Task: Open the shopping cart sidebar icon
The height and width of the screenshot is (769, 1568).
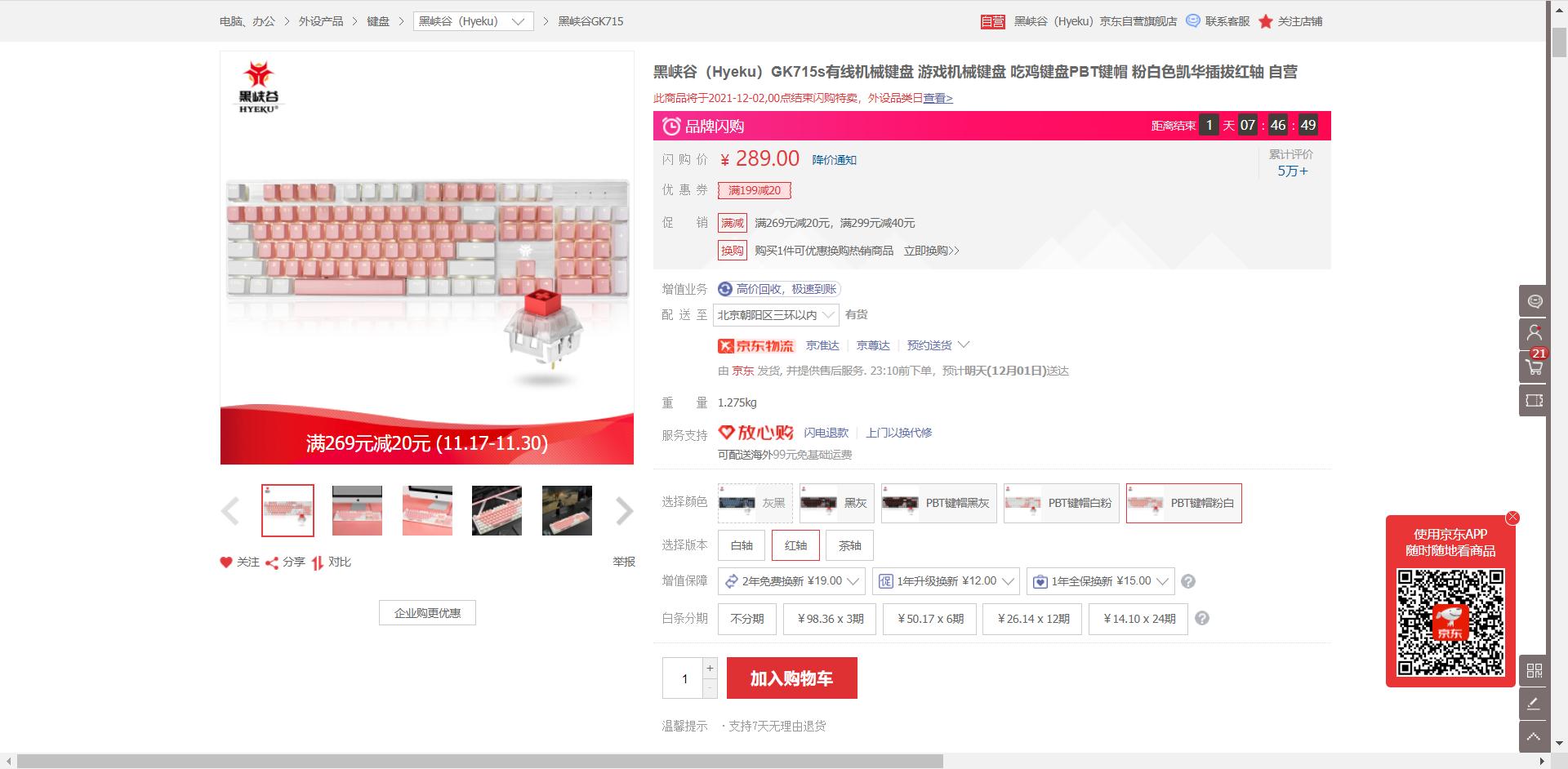Action: [1534, 367]
